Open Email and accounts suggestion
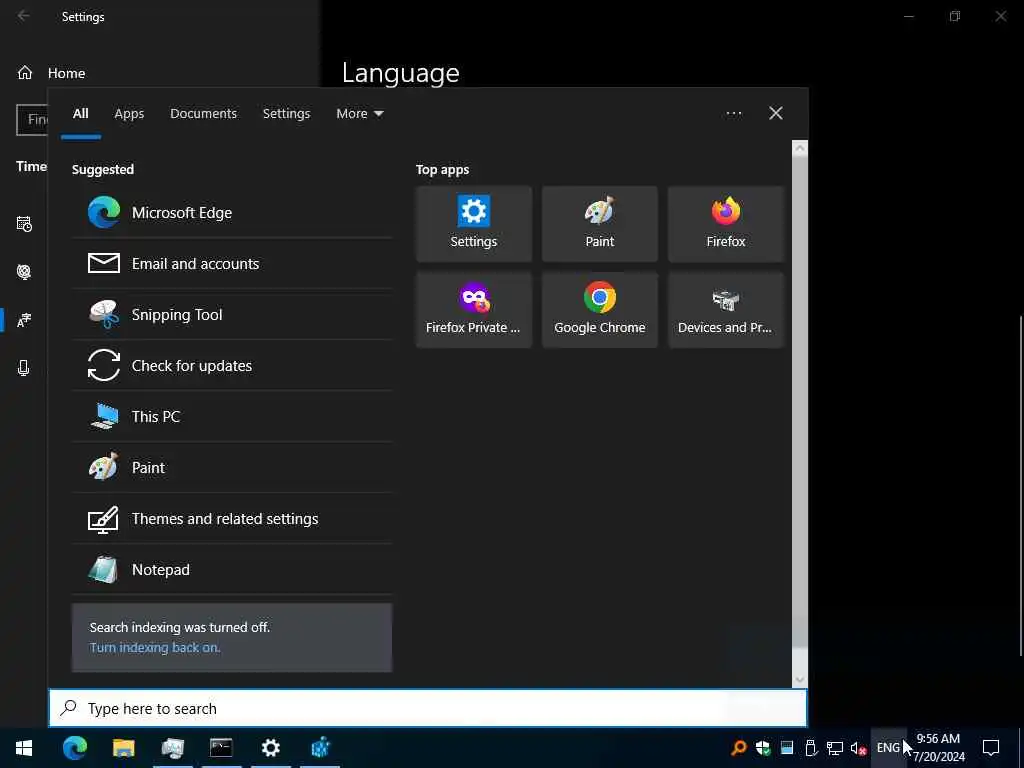1024x768 pixels. (232, 263)
